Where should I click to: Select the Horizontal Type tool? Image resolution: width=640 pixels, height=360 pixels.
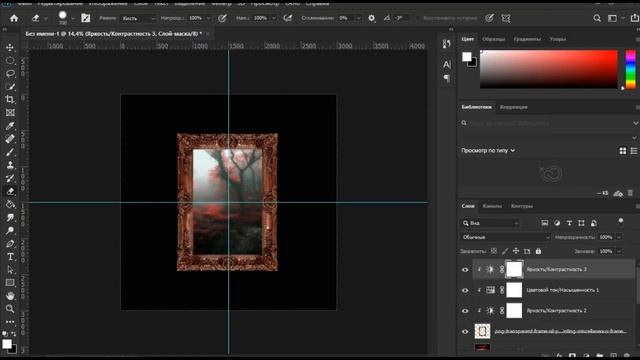[x=10, y=257]
